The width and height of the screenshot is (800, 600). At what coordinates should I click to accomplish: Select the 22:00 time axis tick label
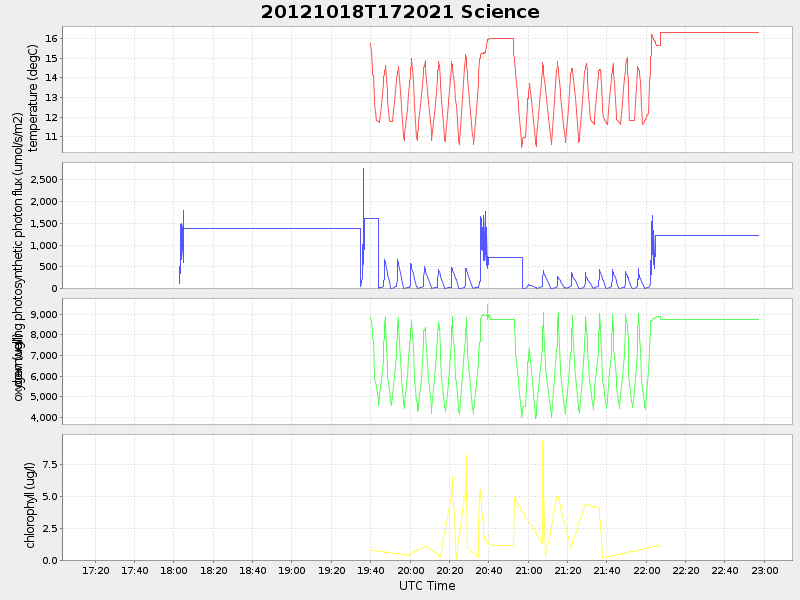point(647,571)
